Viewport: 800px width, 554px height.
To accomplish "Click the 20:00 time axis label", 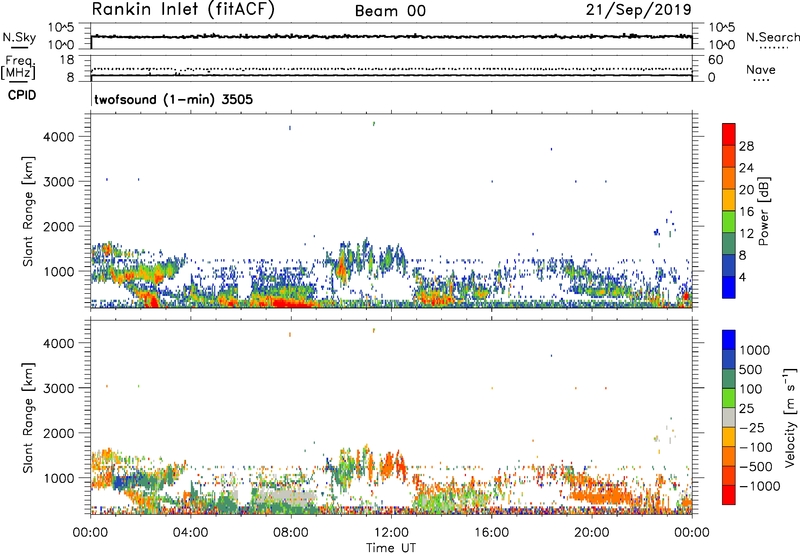I will point(592,533).
